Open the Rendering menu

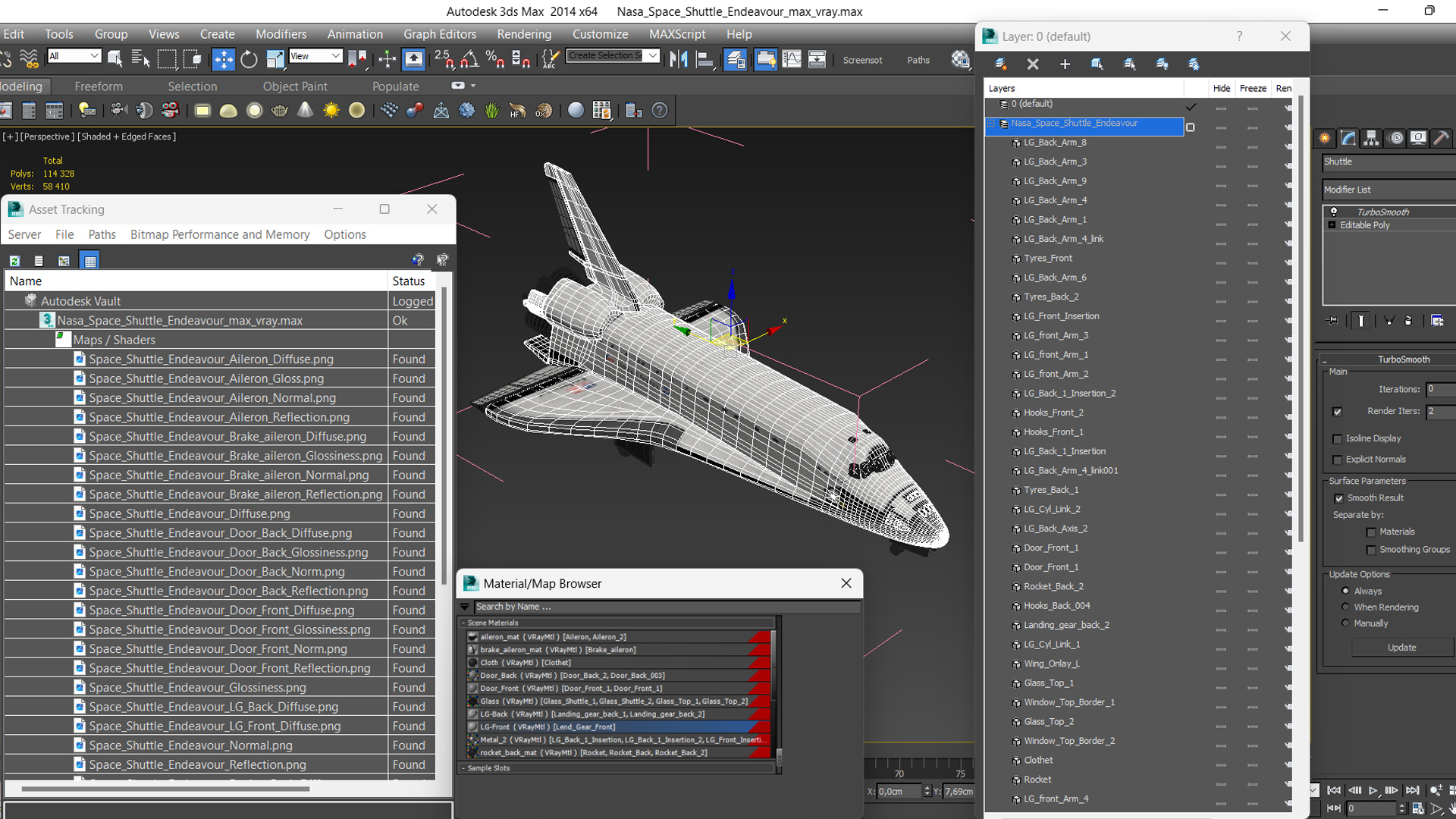pyautogui.click(x=524, y=34)
